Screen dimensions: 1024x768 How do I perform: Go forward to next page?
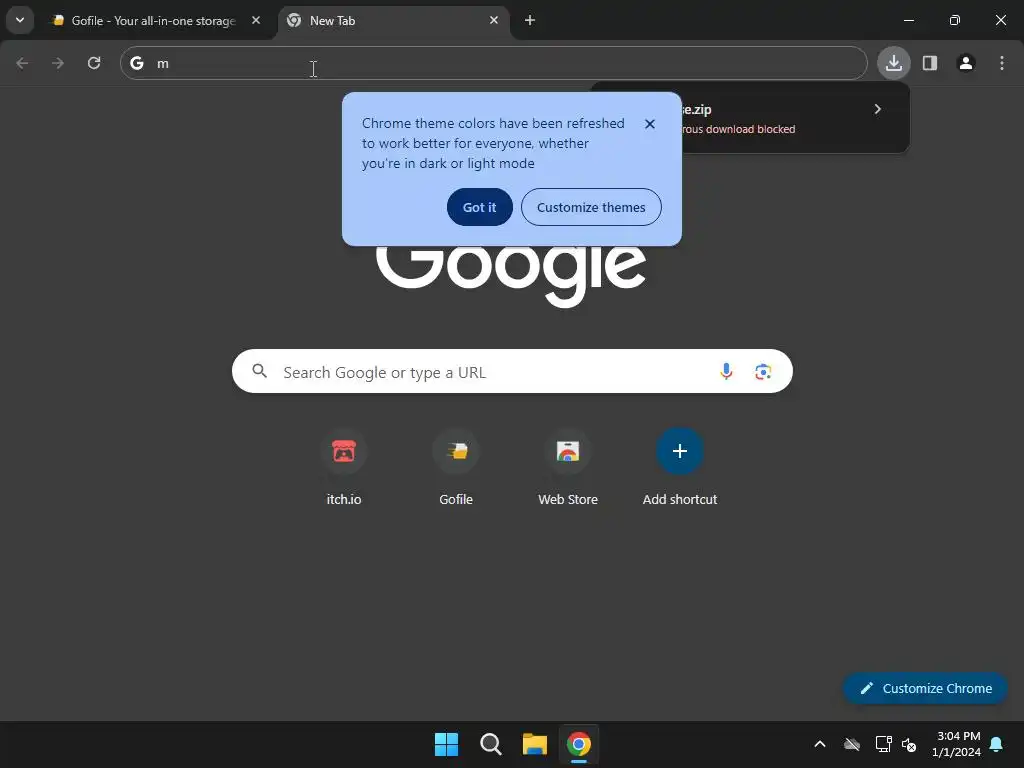58,63
